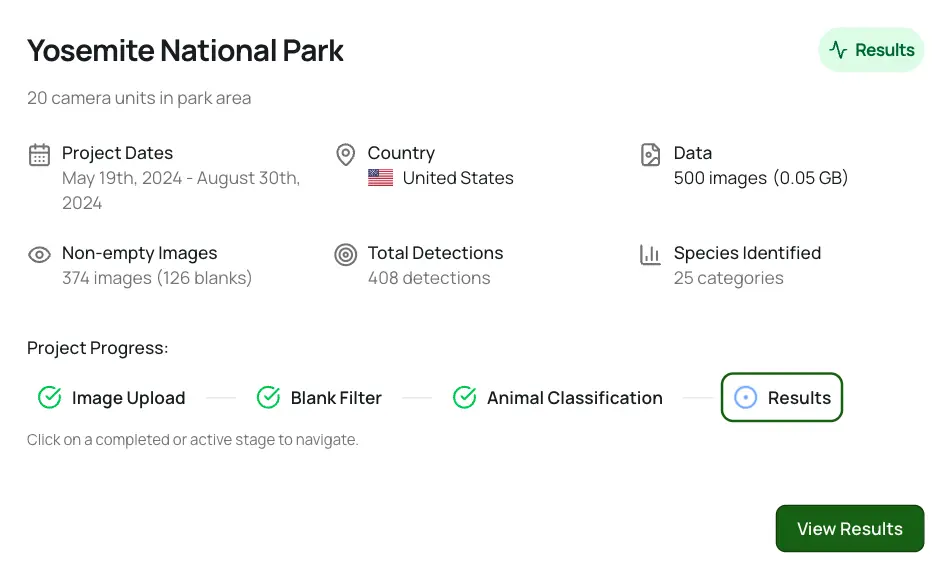
Task: Click the map pin icon beside Country
Action: click(x=345, y=154)
